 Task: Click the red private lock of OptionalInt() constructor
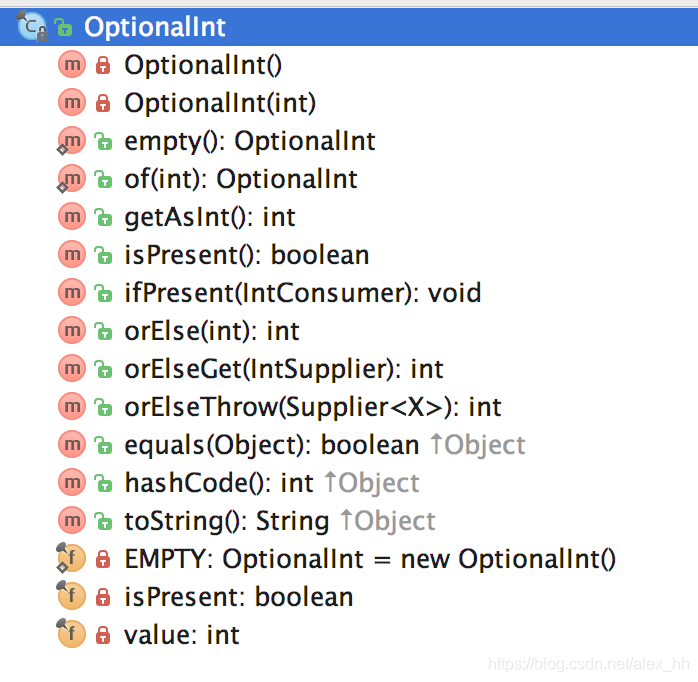103,65
